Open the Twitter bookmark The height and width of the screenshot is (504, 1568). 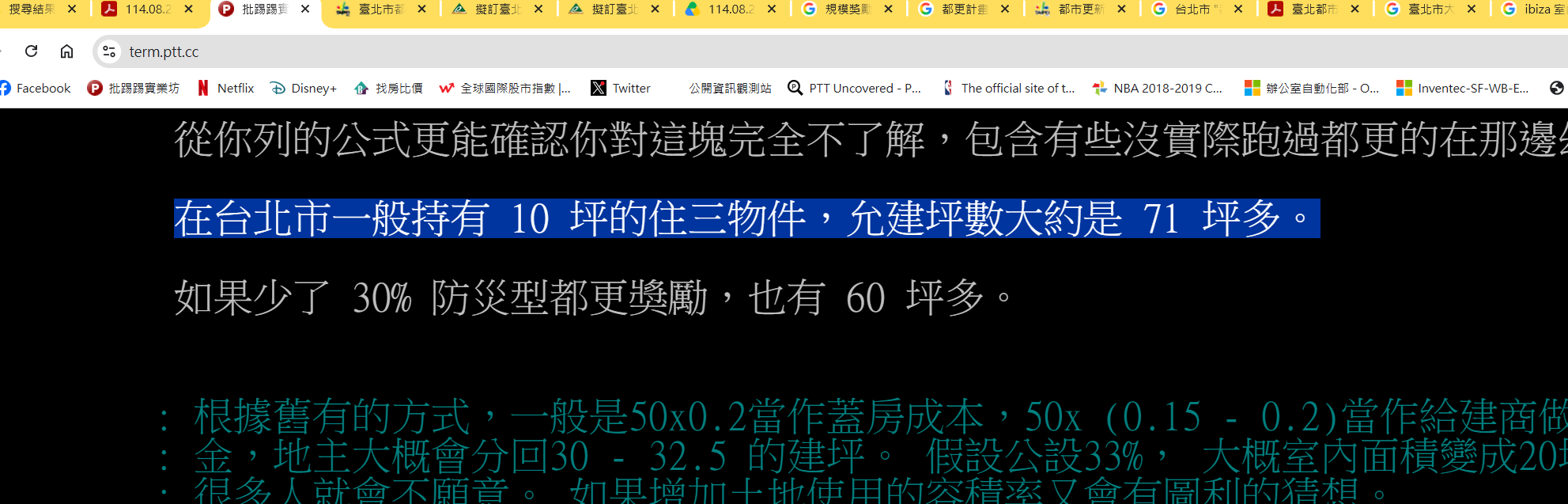[621, 88]
